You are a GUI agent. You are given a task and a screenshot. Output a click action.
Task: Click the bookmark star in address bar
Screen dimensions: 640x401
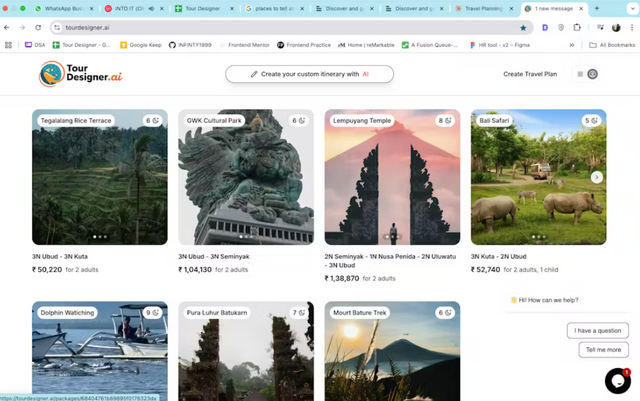(523, 28)
